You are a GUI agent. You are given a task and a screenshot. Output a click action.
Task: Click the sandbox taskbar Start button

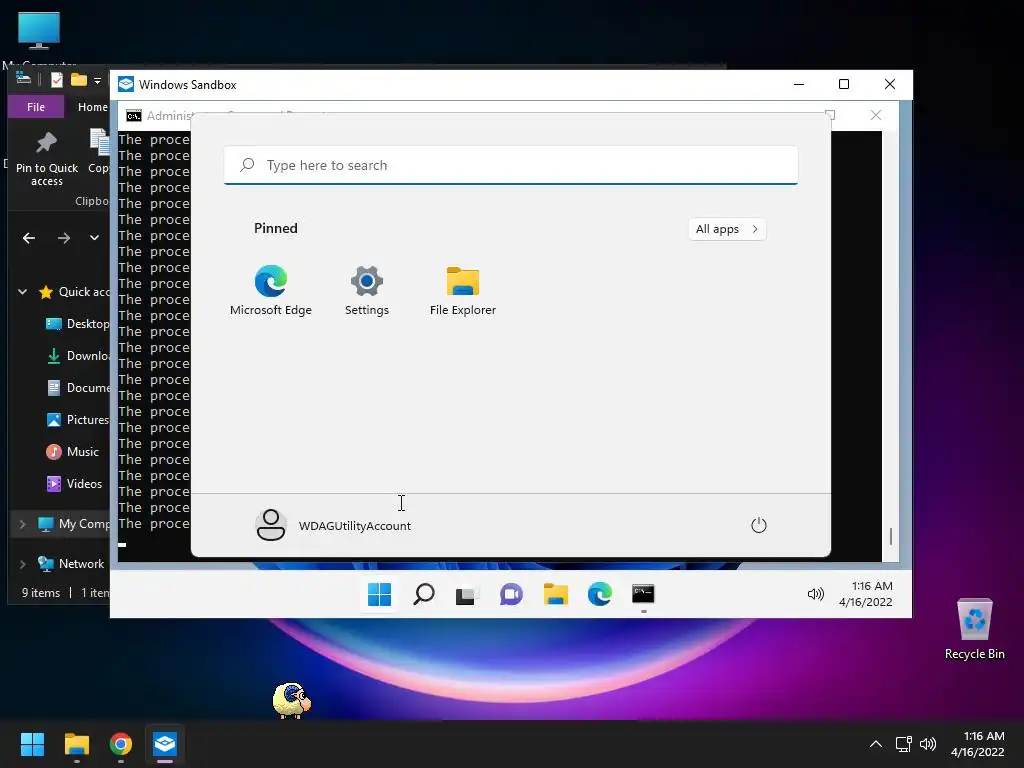pyautogui.click(x=379, y=594)
